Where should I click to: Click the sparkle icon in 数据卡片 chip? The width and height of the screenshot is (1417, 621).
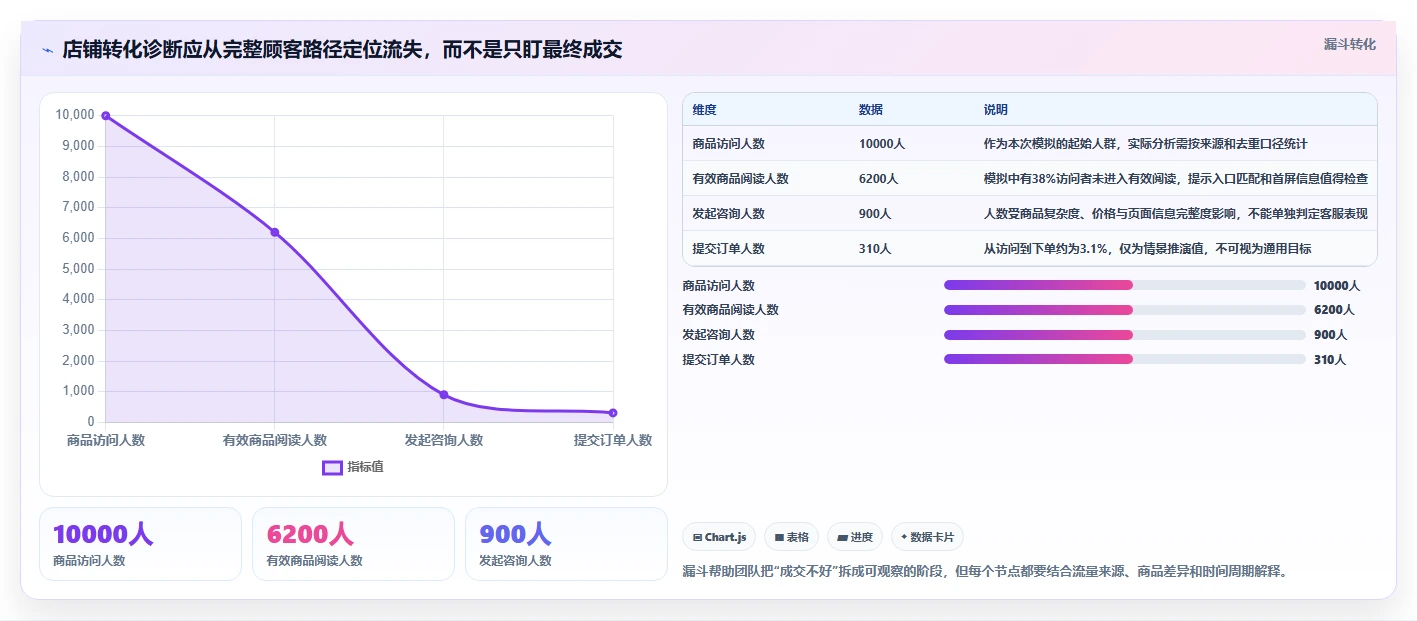click(904, 537)
